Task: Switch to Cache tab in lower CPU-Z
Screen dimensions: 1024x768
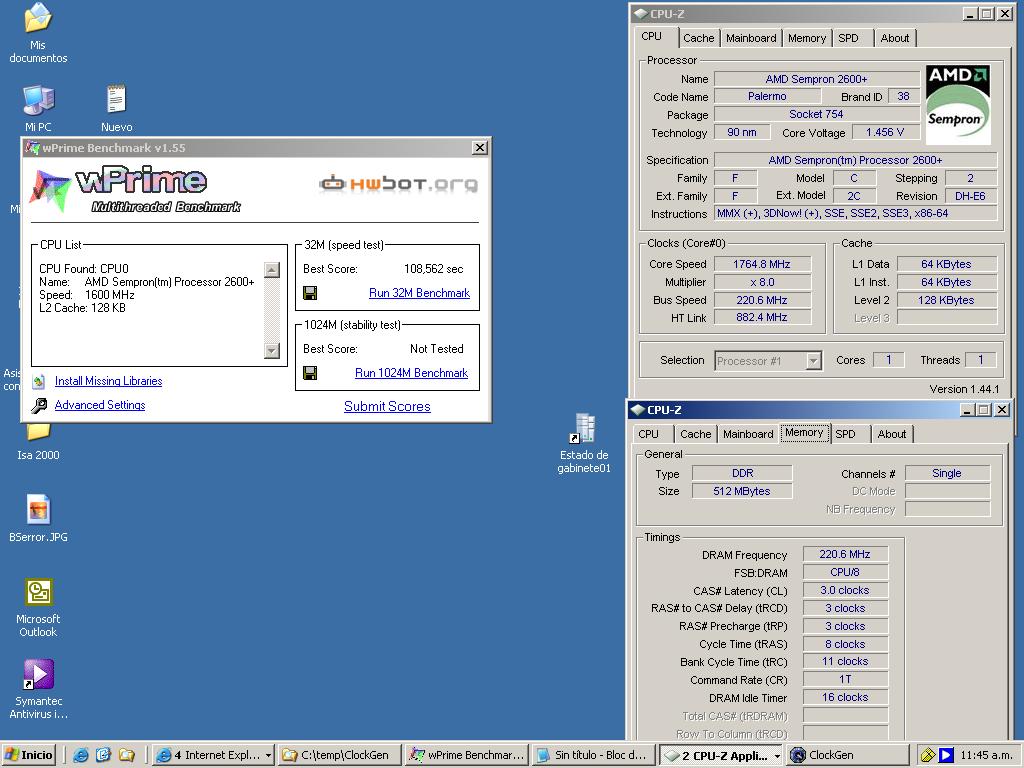Action: coord(696,434)
